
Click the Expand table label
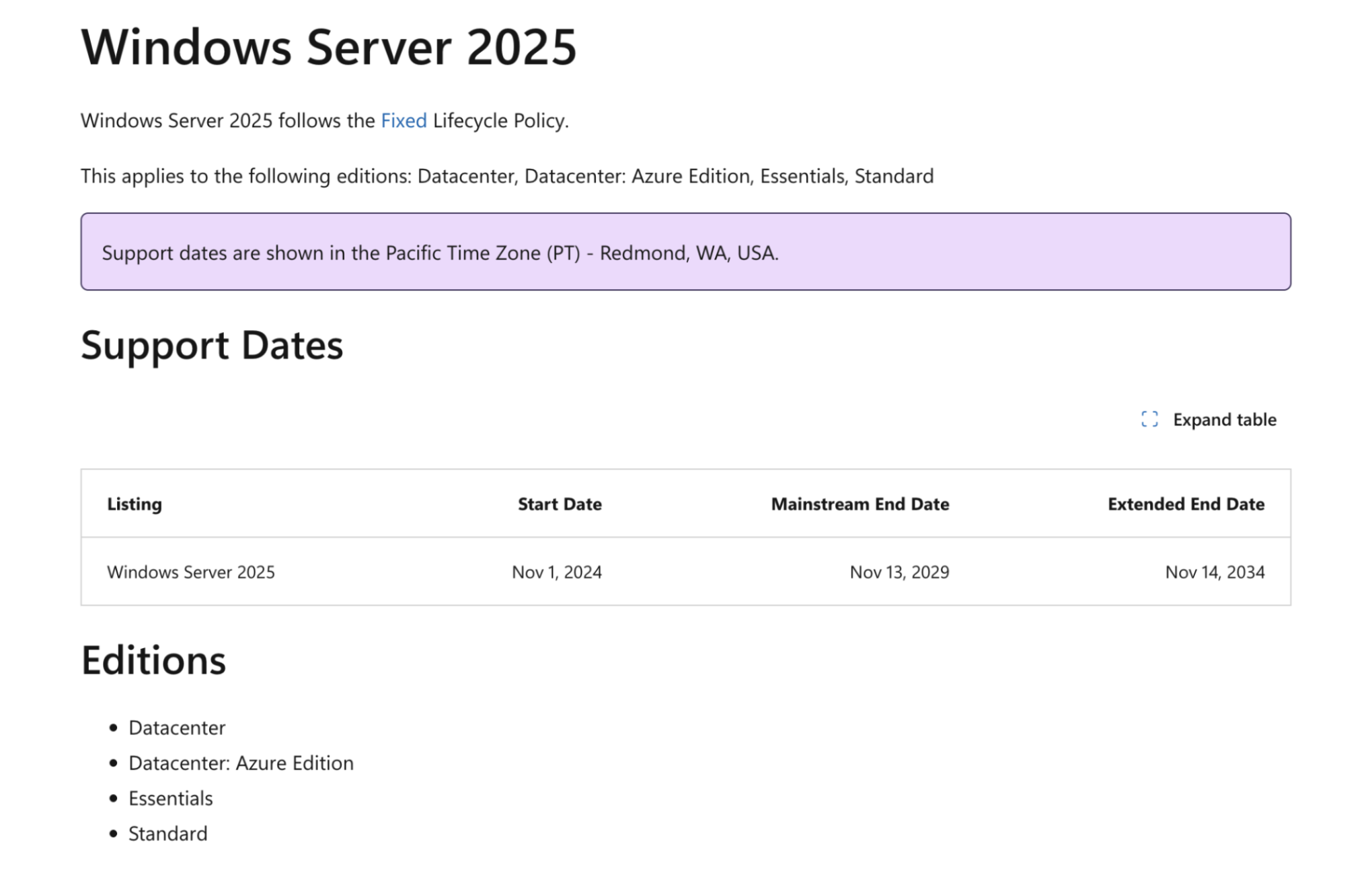coord(1225,420)
